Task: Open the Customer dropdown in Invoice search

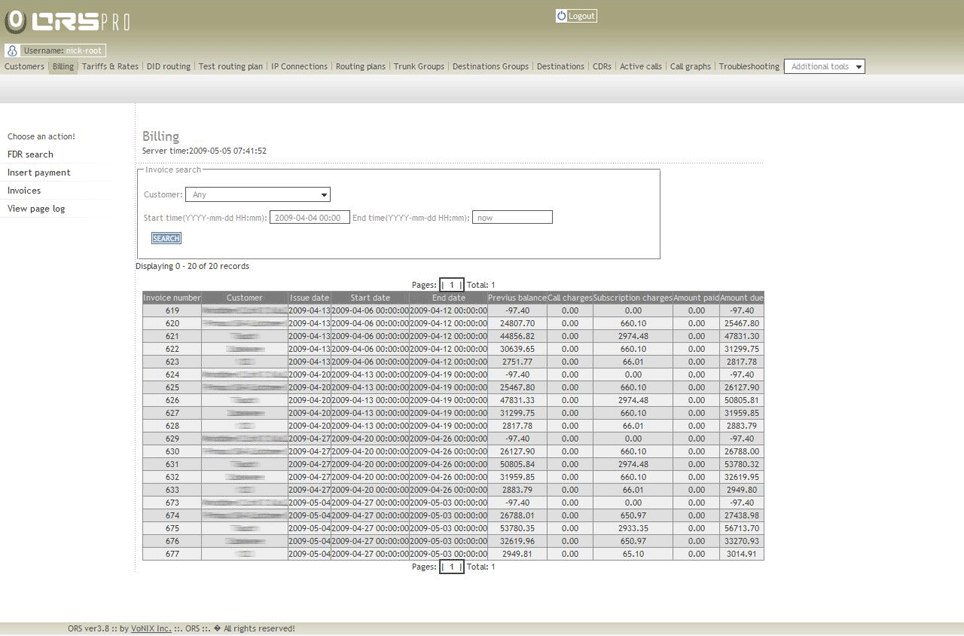Action: 257,195
